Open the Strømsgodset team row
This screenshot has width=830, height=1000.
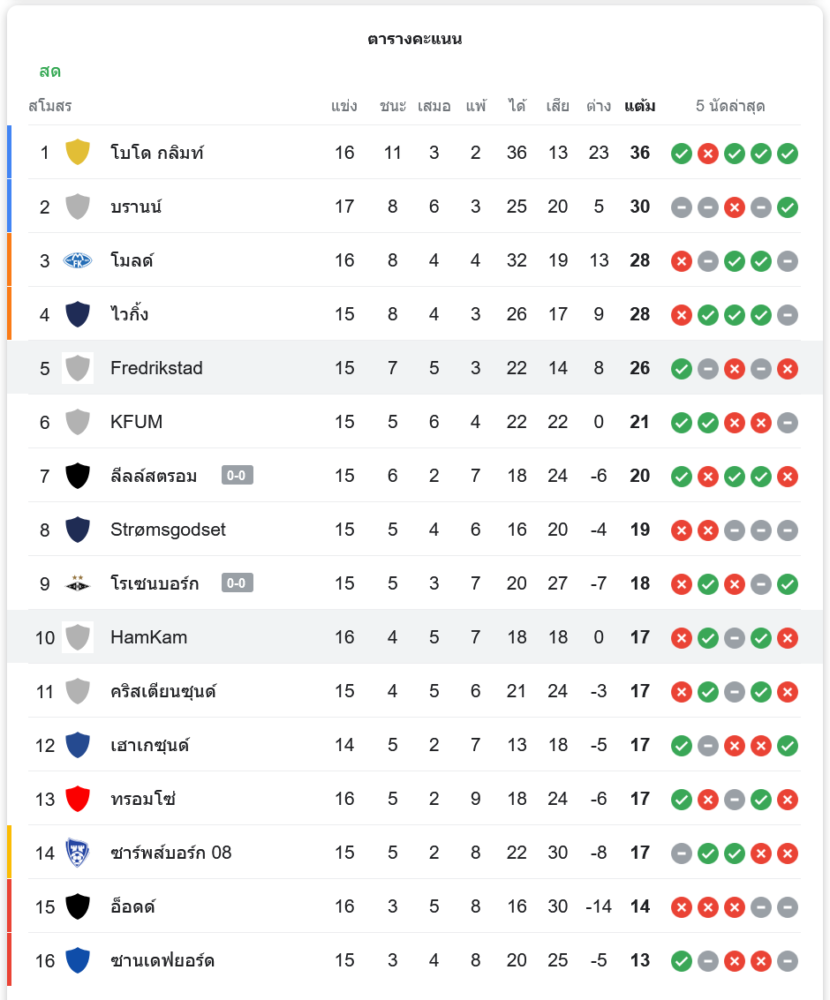tap(415, 529)
